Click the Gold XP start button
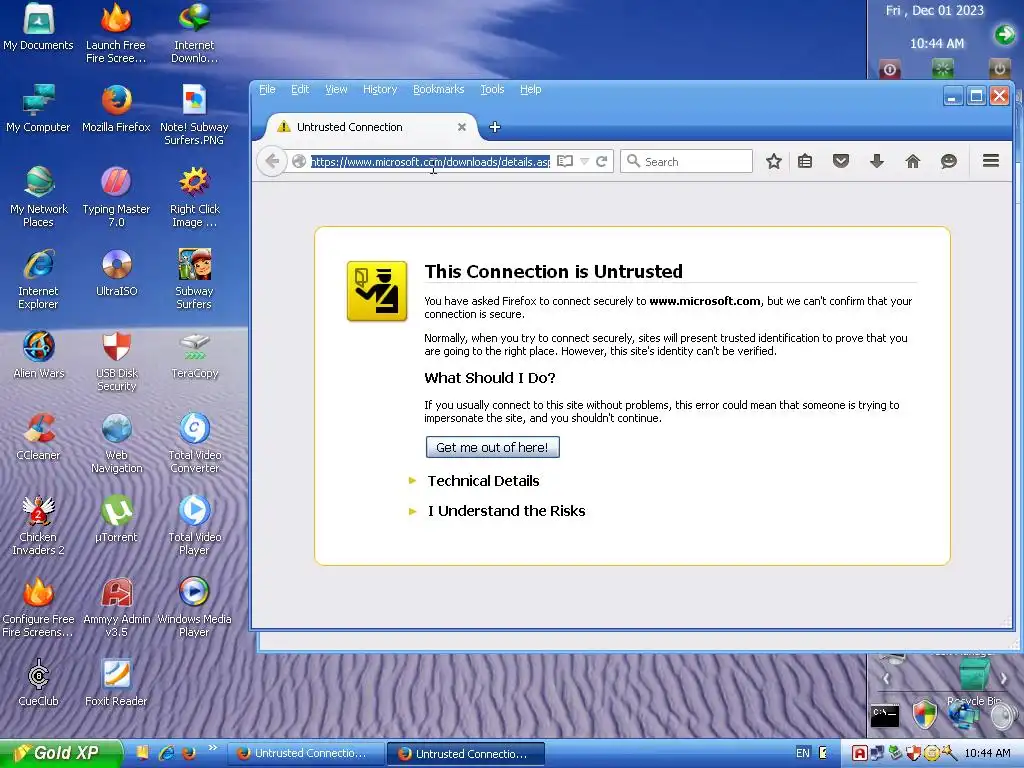Viewport: 1024px width, 768px height. click(x=61, y=753)
